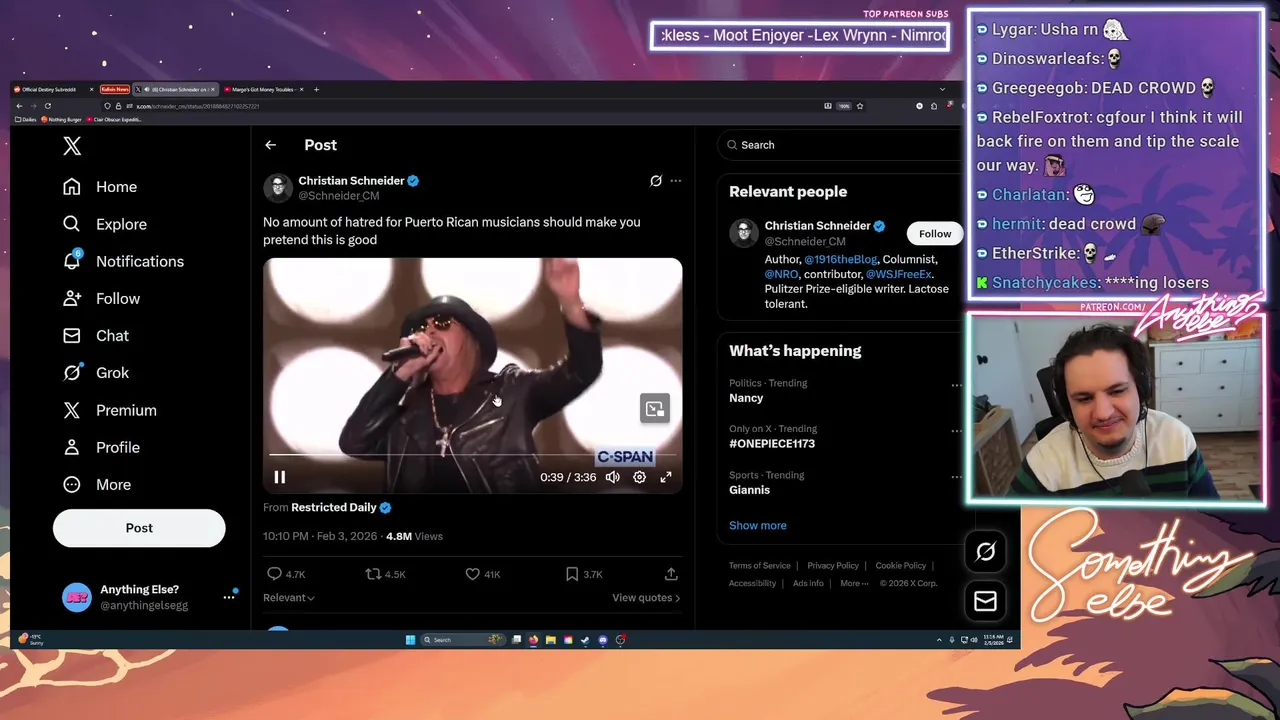Open Grok from the sidebar
1280x720 pixels.
coord(96,372)
